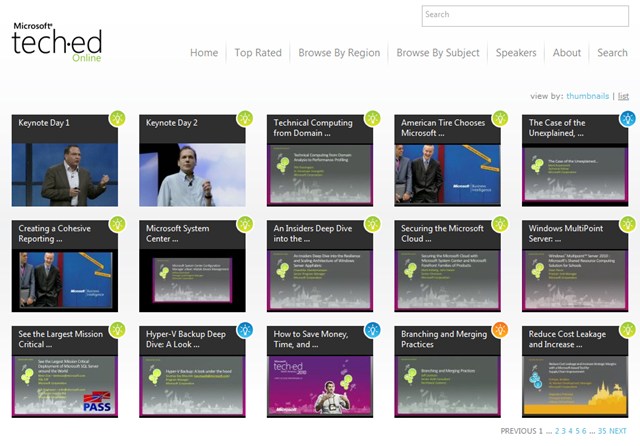
Task: Click the green lightbulb badge on Keynote Day 1
Action: tap(118, 118)
